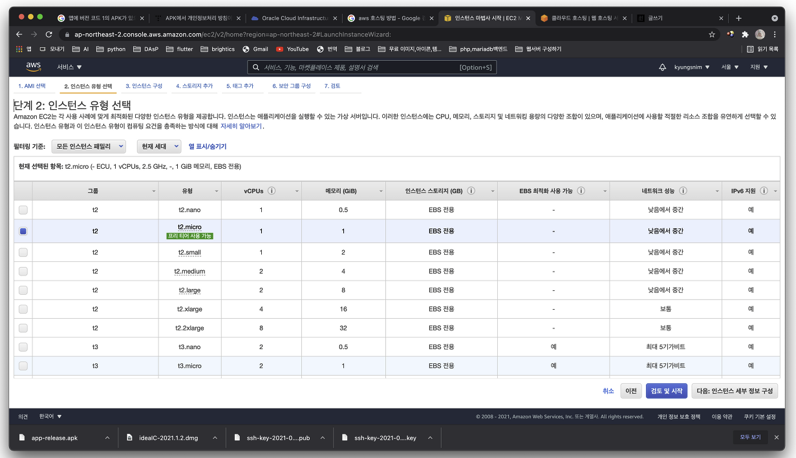This screenshot has width=796, height=458.
Task: Open downloaded file app-release.apk
Action: click(x=54, y=438)
